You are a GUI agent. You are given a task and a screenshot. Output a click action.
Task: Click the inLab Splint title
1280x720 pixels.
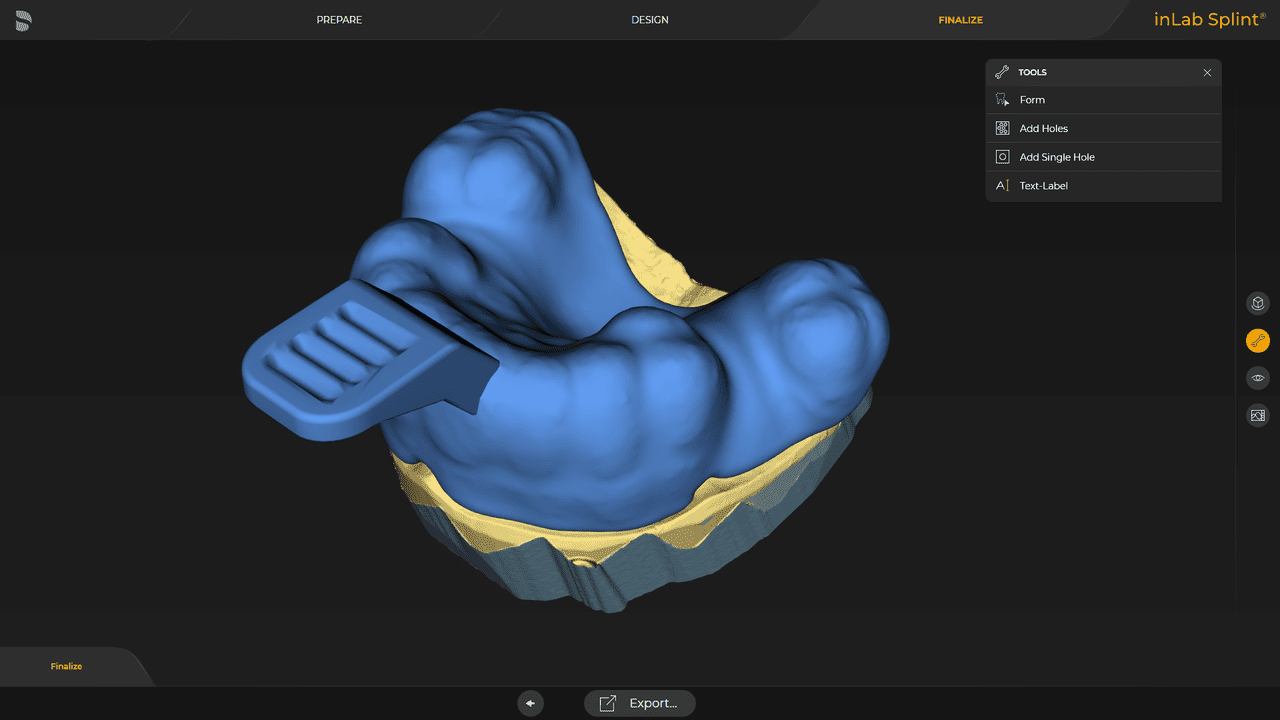click(1210, 19)
